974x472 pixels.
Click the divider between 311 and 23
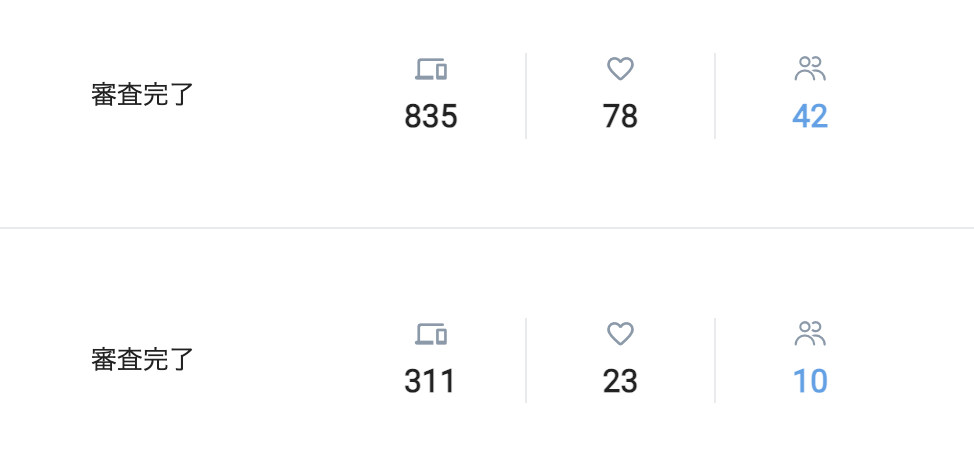pos(526,360)
